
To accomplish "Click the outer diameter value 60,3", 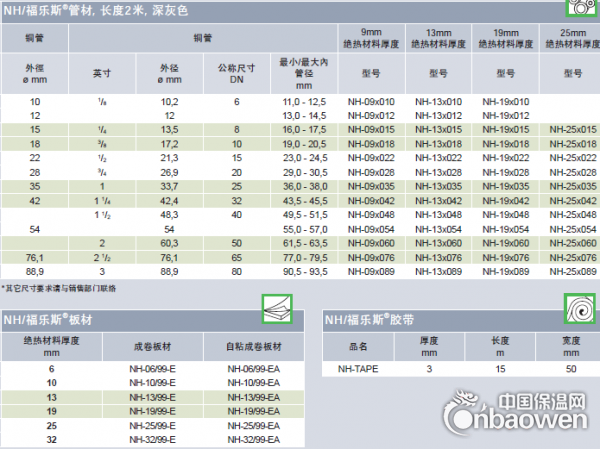I will [169, 243].
